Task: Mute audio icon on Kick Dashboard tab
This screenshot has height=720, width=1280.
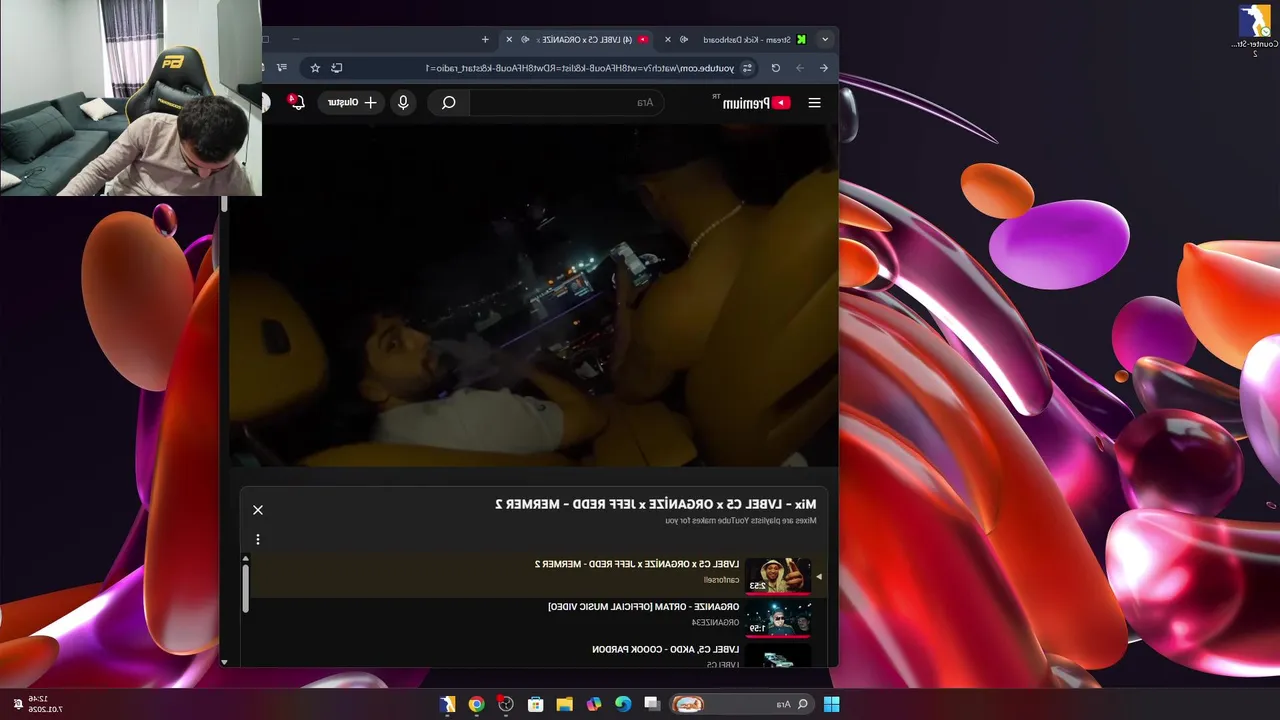Action: pos(685,40)
